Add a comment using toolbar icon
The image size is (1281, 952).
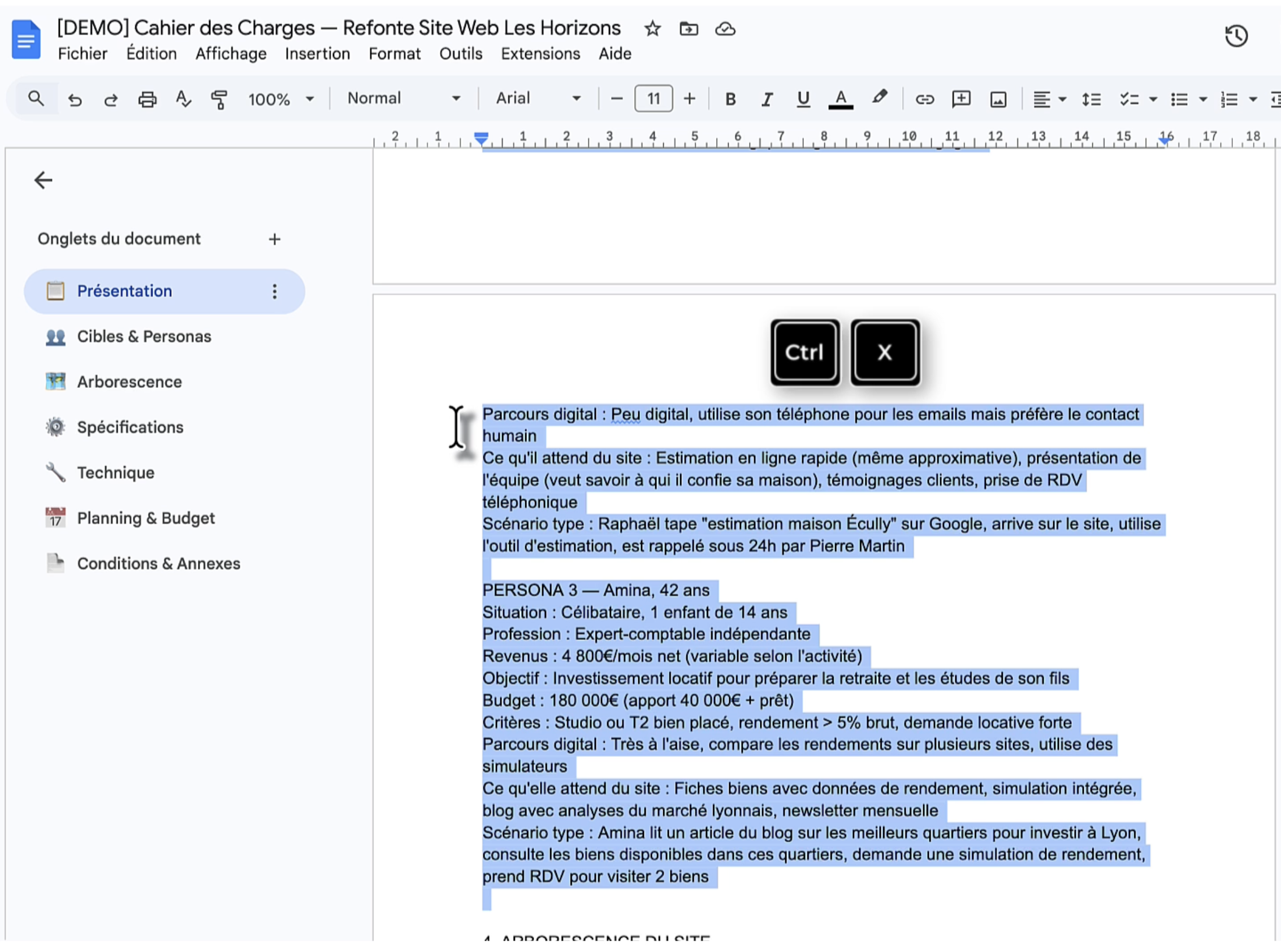click(960, 99)
